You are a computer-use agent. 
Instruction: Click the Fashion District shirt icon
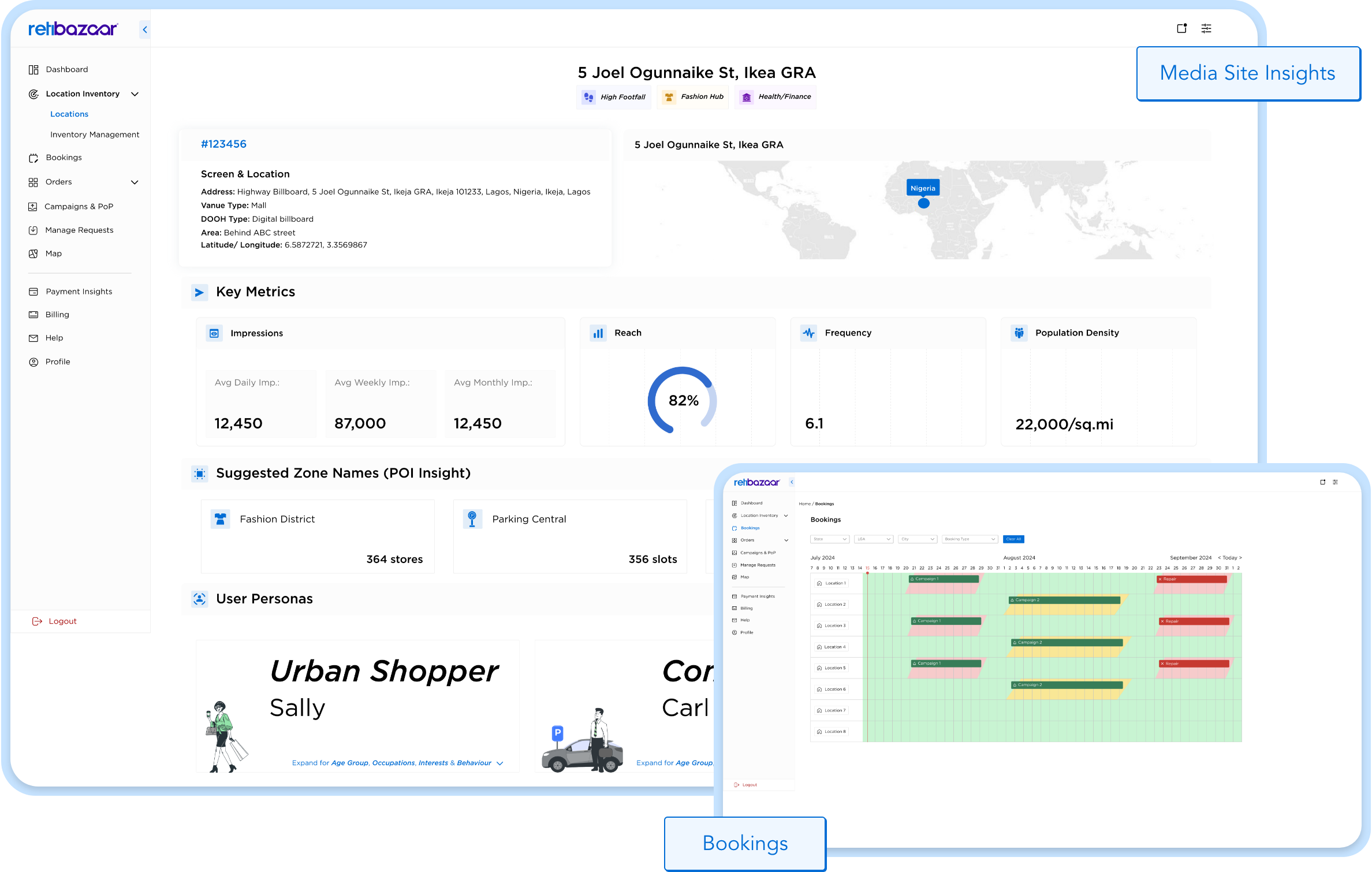pos(220,519)
